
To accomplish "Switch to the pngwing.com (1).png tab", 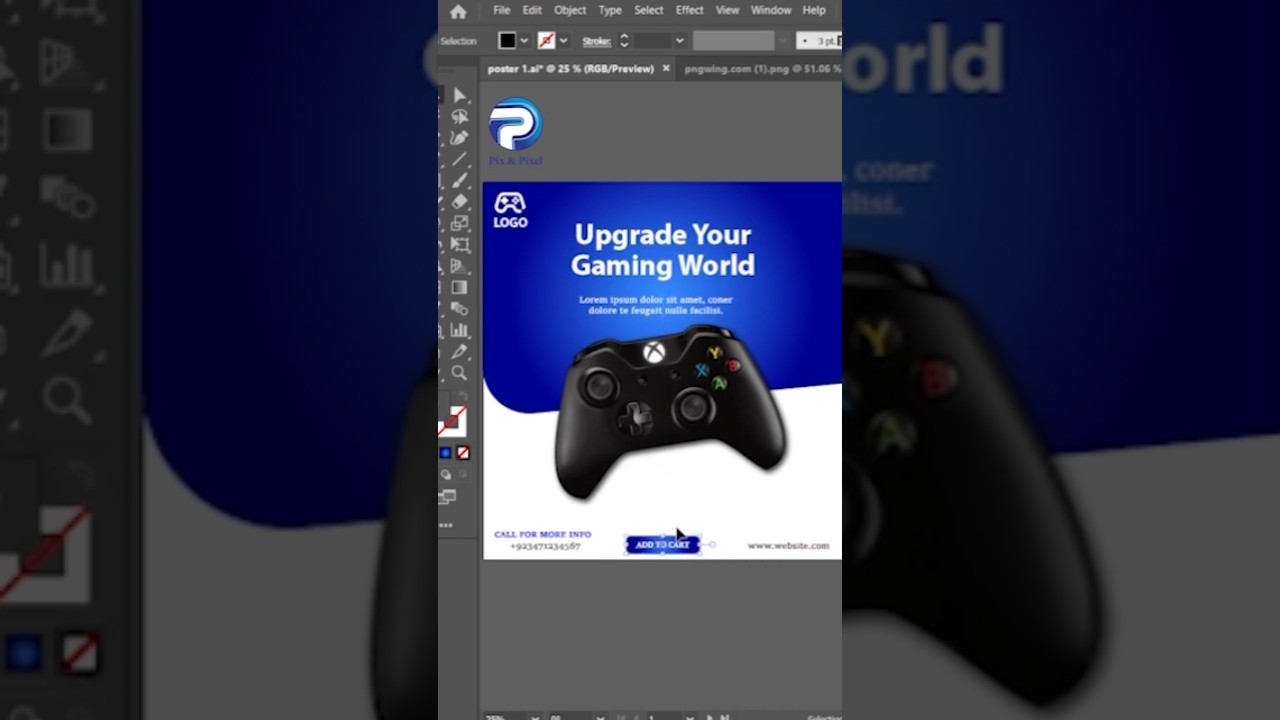I will (760, 69).
